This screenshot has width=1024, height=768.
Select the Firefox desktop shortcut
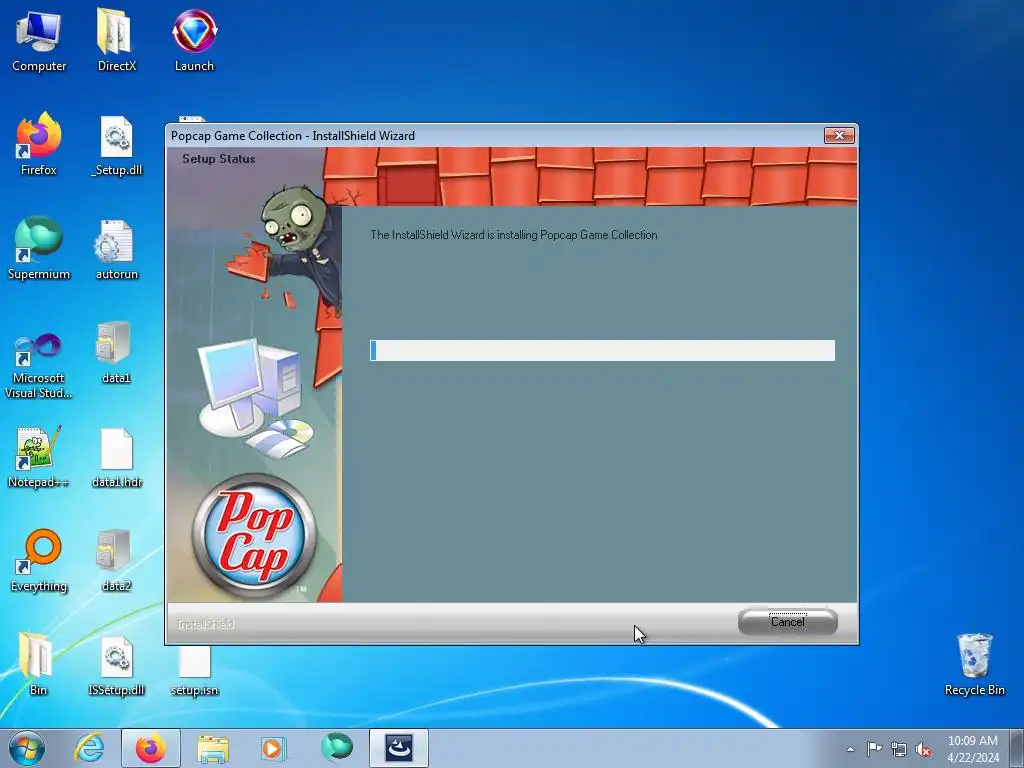pyautogui.click(x=39, y=145)
